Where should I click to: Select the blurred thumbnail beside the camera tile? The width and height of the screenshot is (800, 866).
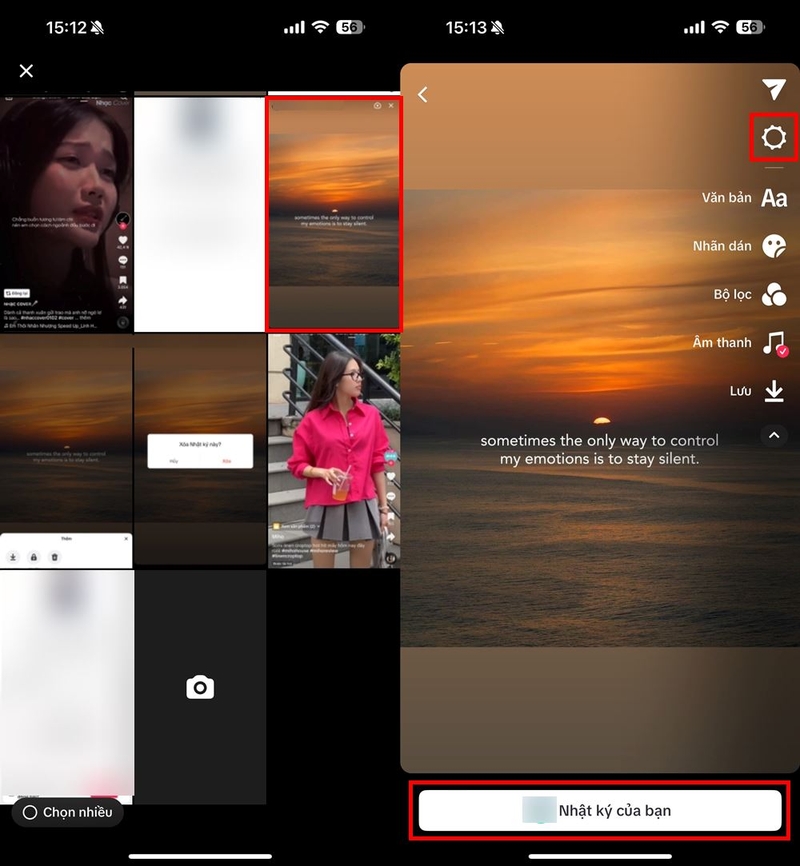point(66,685)
